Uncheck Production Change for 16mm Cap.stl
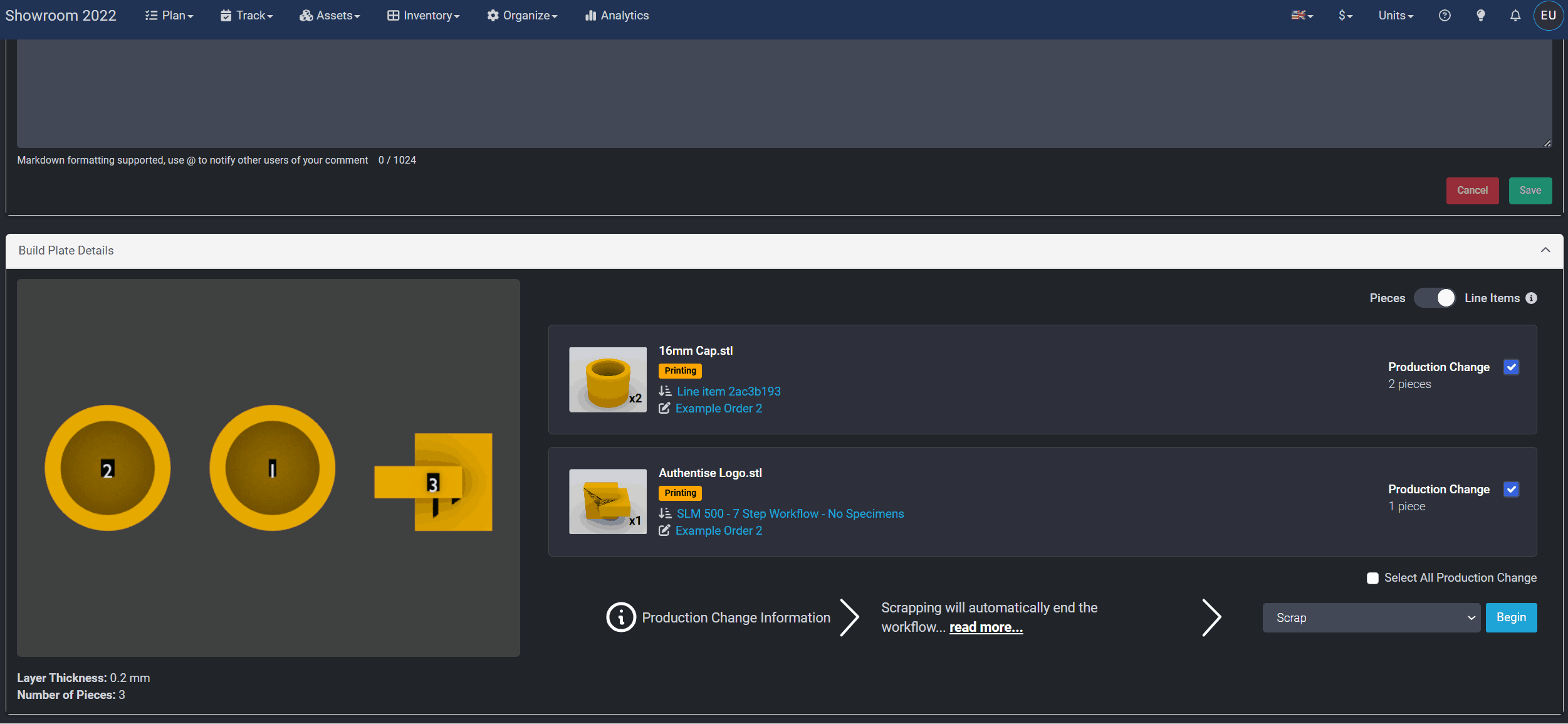The image size is (1568, 724). [1511, 367]
